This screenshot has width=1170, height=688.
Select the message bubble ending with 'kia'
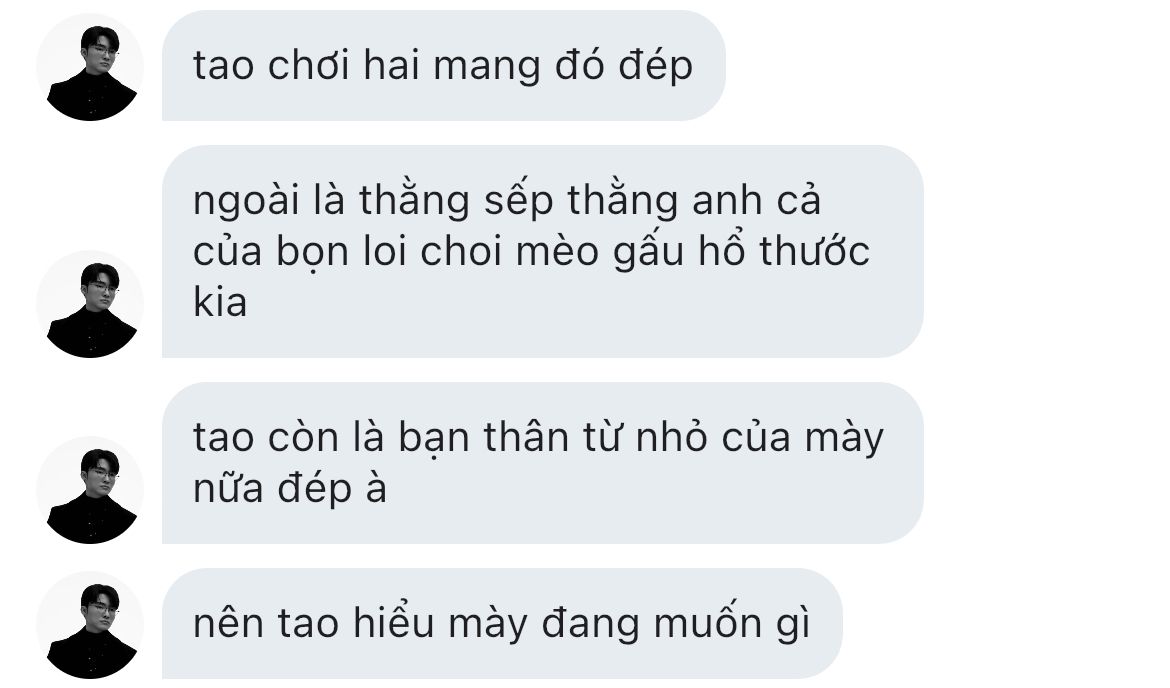tap(542, 251)
